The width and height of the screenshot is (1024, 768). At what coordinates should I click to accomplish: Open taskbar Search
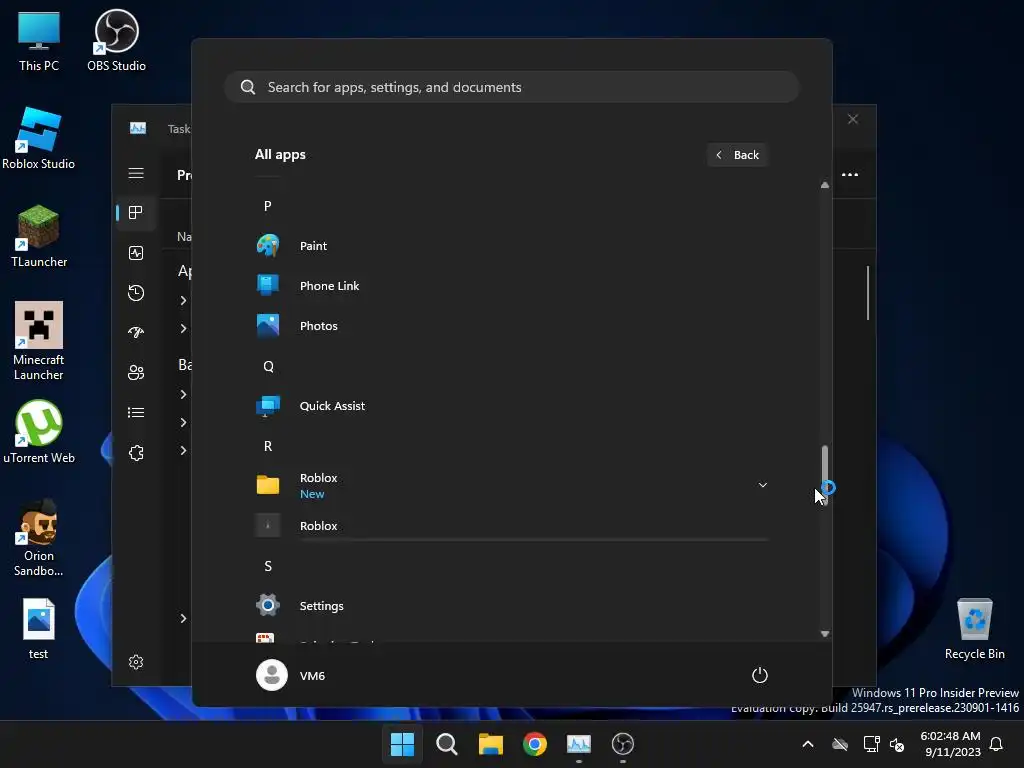pos(447,744)
